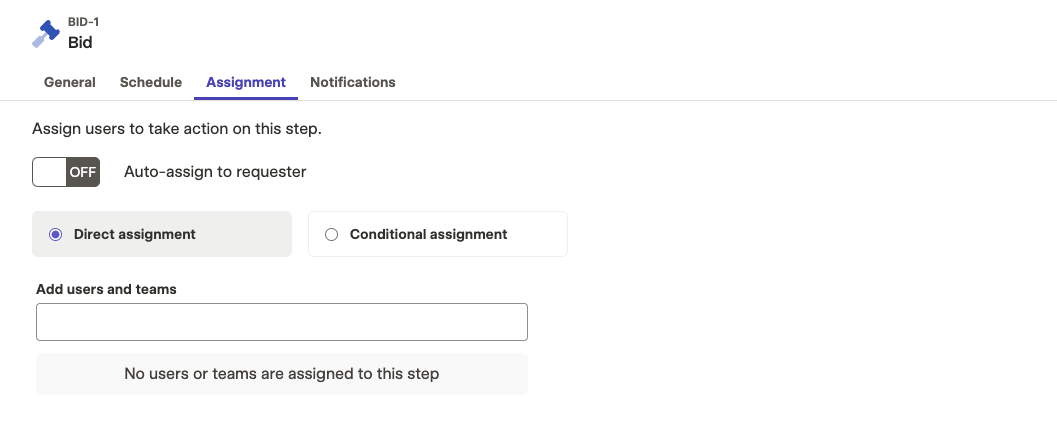Viewport: 1057px width, 443px height.
Task: Select the Assignment tab
Action: pos(246,82)
